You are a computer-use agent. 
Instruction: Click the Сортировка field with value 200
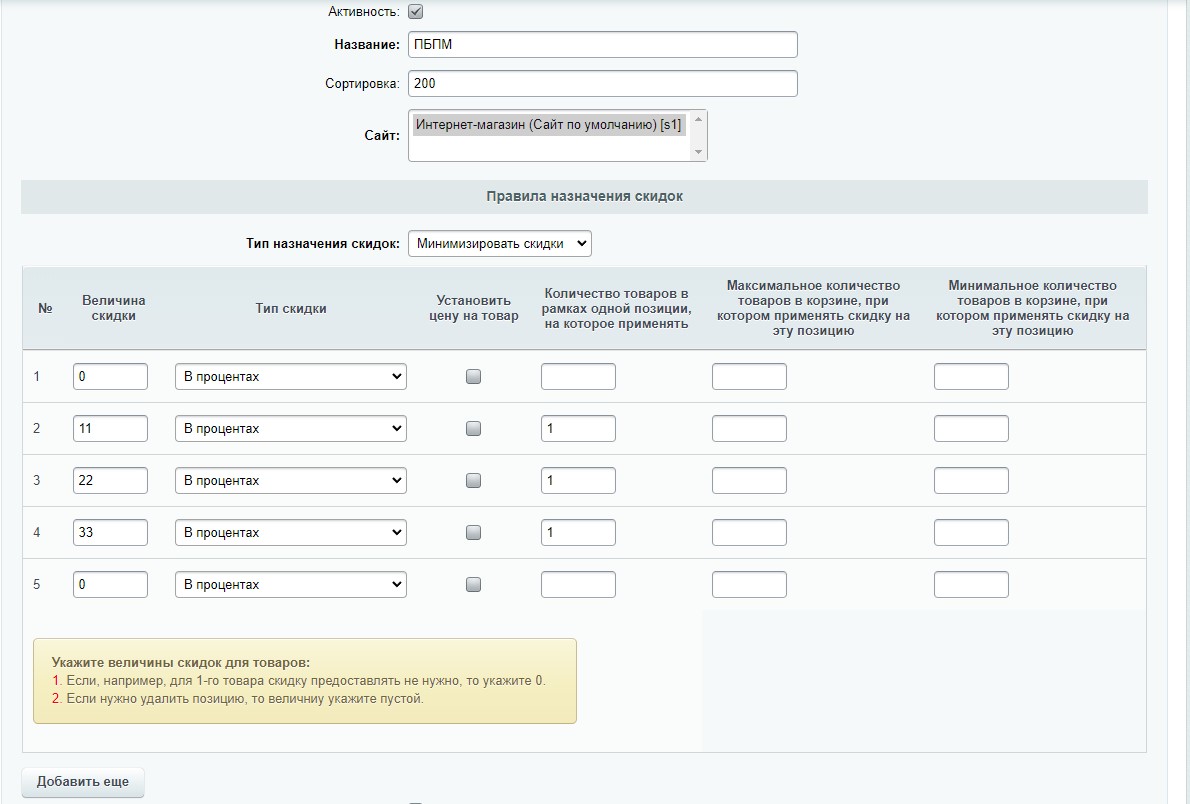click(x=602, y=84)
